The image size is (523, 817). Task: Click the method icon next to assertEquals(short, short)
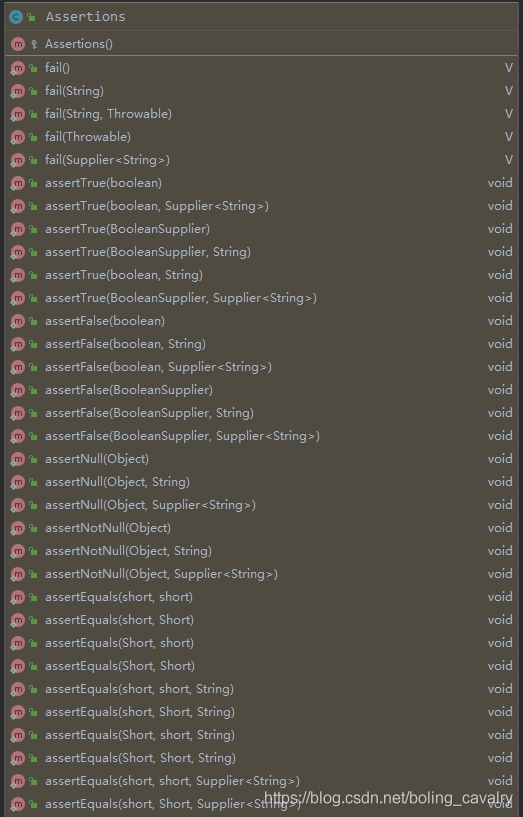pyautogui.click(x=18, y=597)
